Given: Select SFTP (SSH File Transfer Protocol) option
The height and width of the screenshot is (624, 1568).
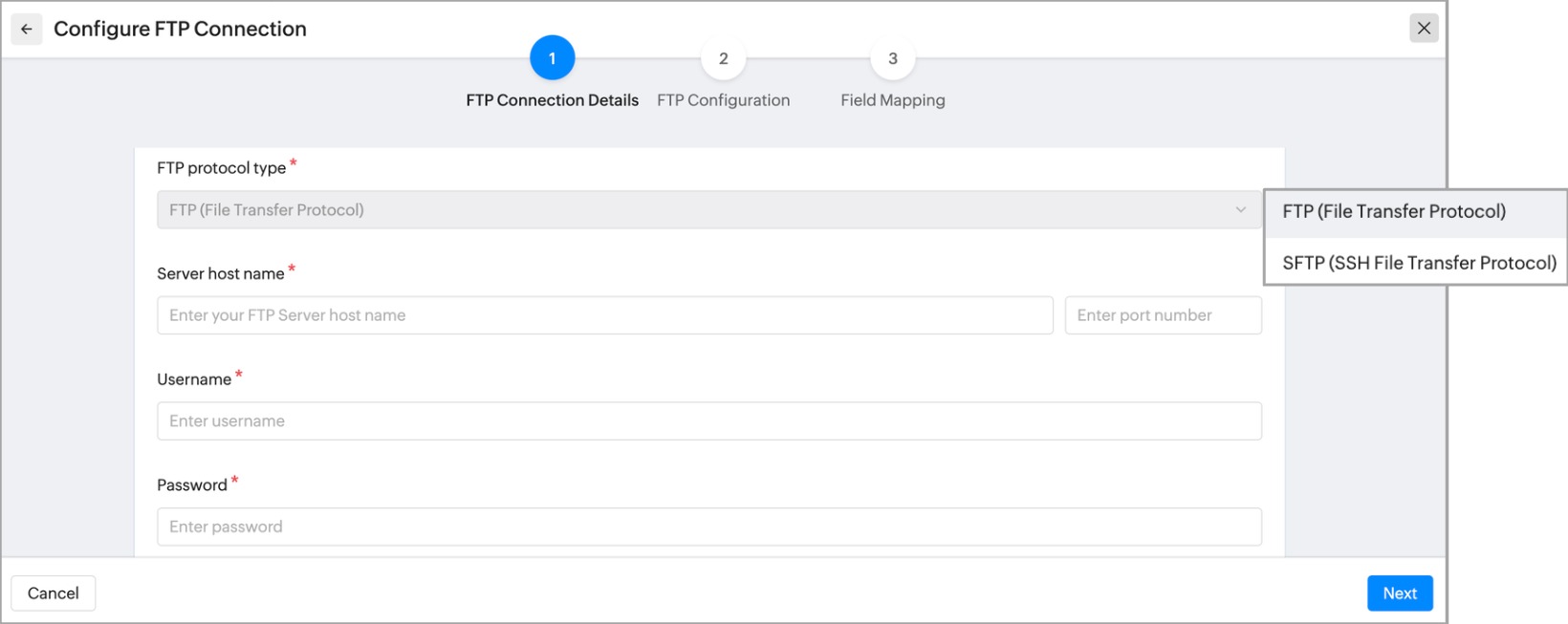Looking at the screenshot, I should [1419, 263].
